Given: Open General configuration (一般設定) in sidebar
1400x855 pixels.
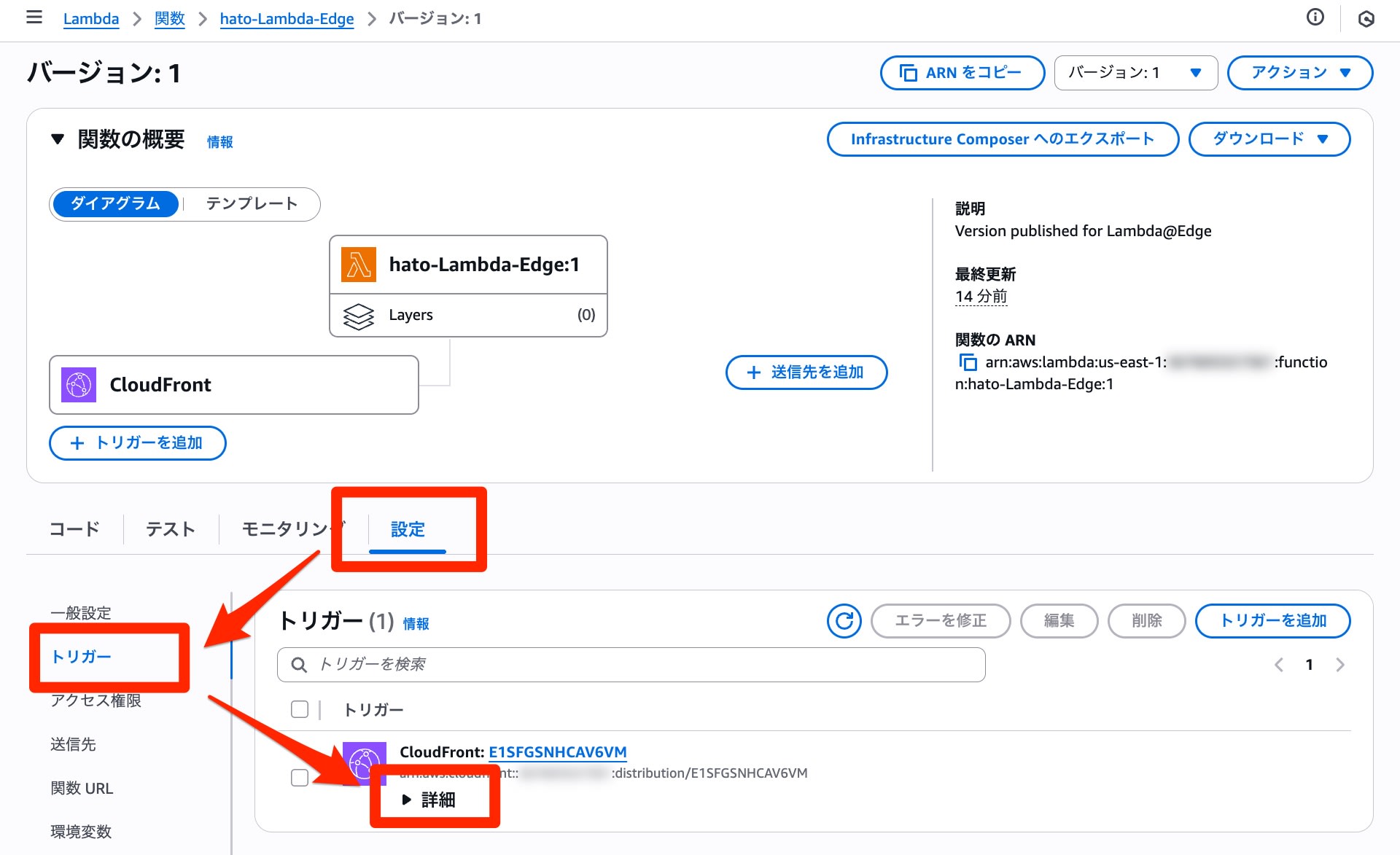Looking at the screenshot, I should tap(81, 613).
